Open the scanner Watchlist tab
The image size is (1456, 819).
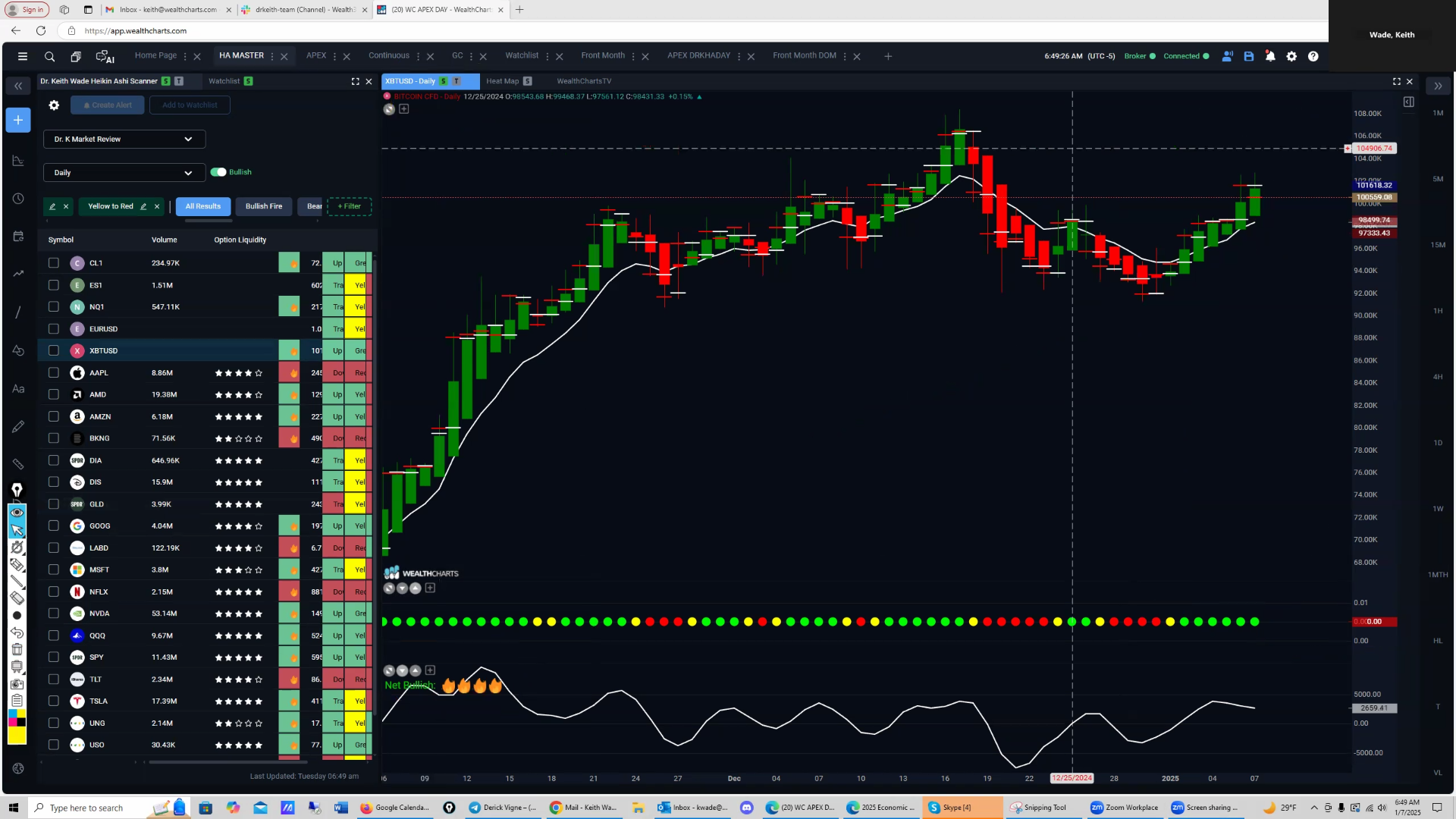coord(224,81)
